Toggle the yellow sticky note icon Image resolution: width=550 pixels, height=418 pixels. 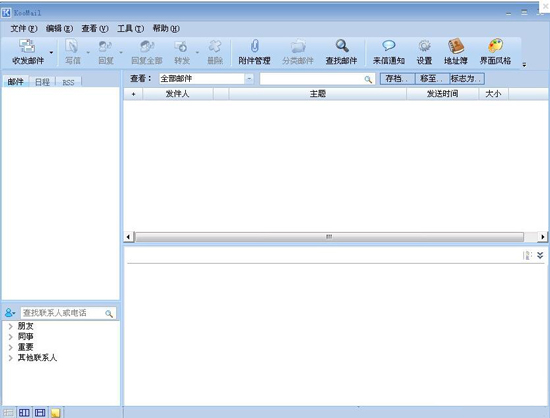[x=55, y=413]
